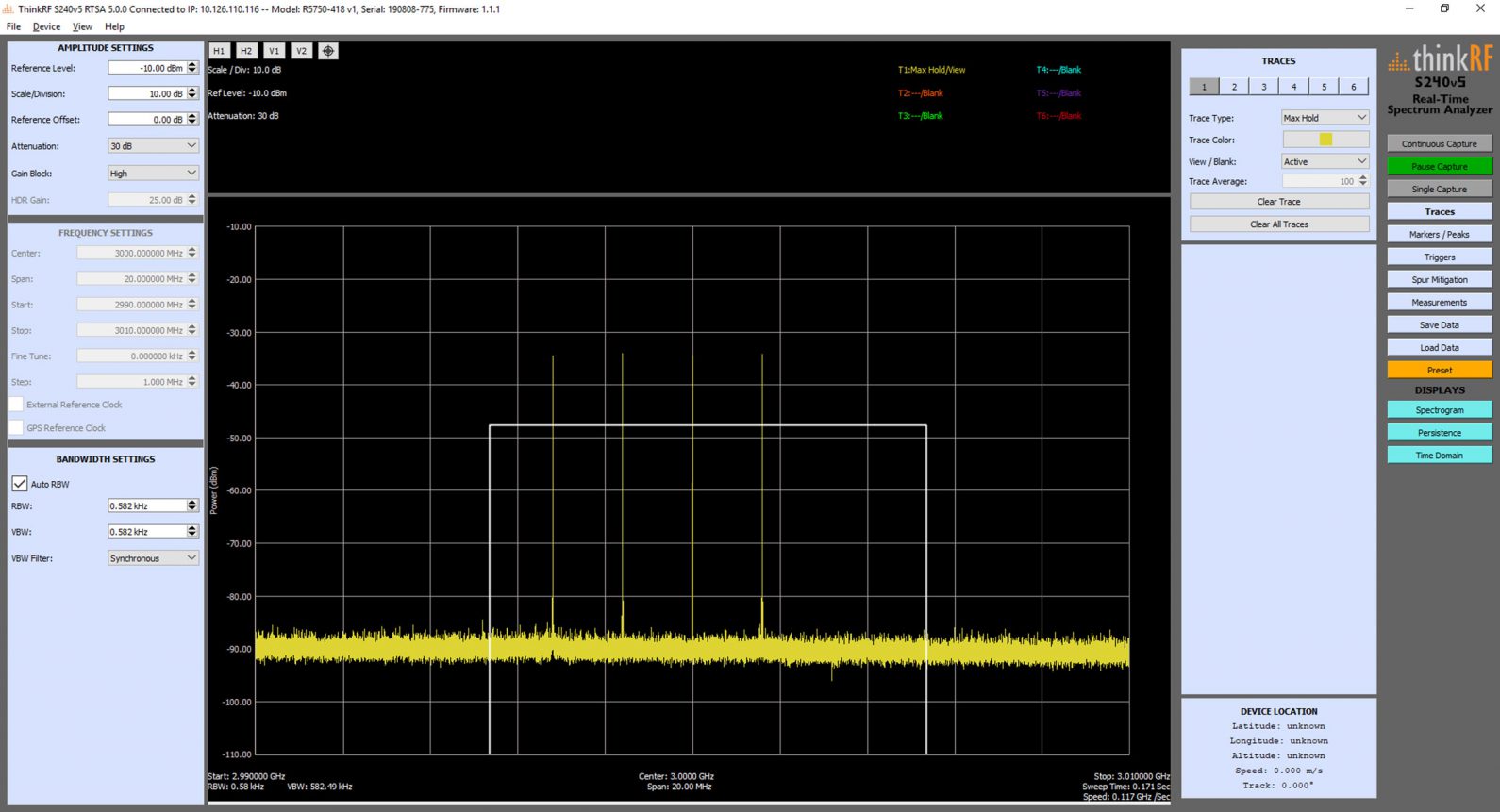Screen dimensions: 1500x812
Task: Show the Time Domain display
Action: pyautogui.click(x=1440, y=456)
